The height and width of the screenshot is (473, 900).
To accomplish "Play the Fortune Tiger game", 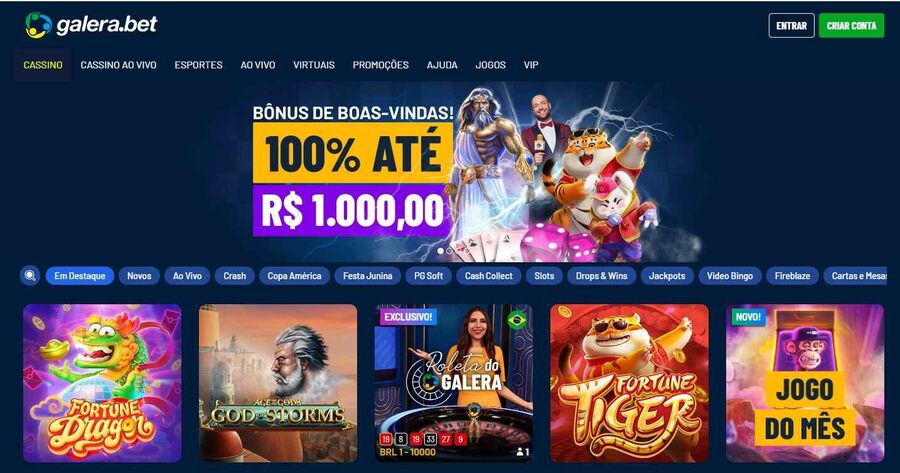I will pyautogui.click(x=629, y=383).
